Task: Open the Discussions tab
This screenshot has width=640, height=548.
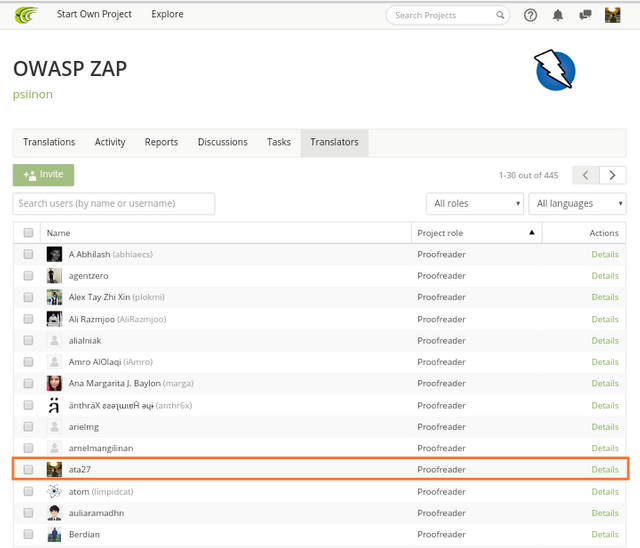Action: click(x=222, y=142)
